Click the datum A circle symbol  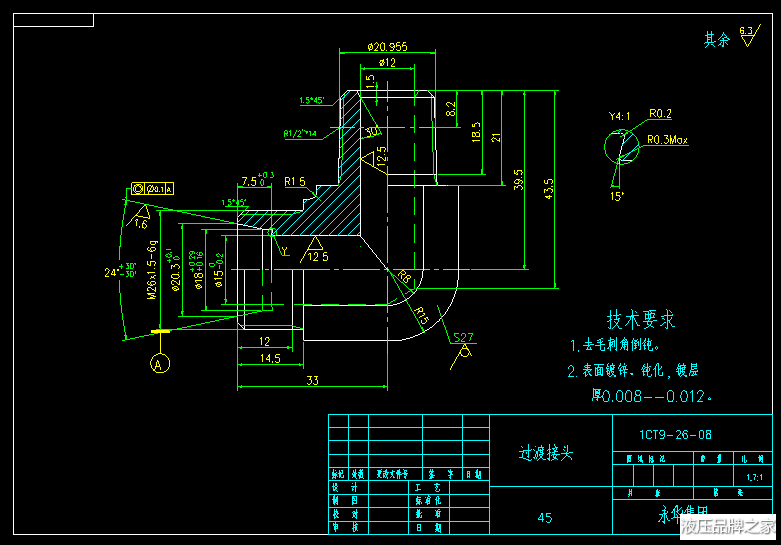tap(158, 365)
